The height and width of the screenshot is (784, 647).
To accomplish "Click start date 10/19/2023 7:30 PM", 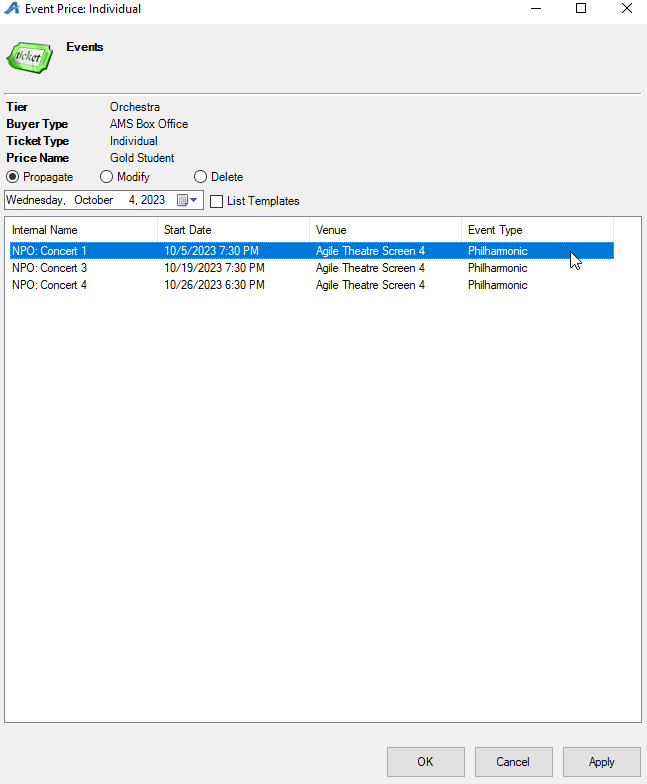I will 214,268.
